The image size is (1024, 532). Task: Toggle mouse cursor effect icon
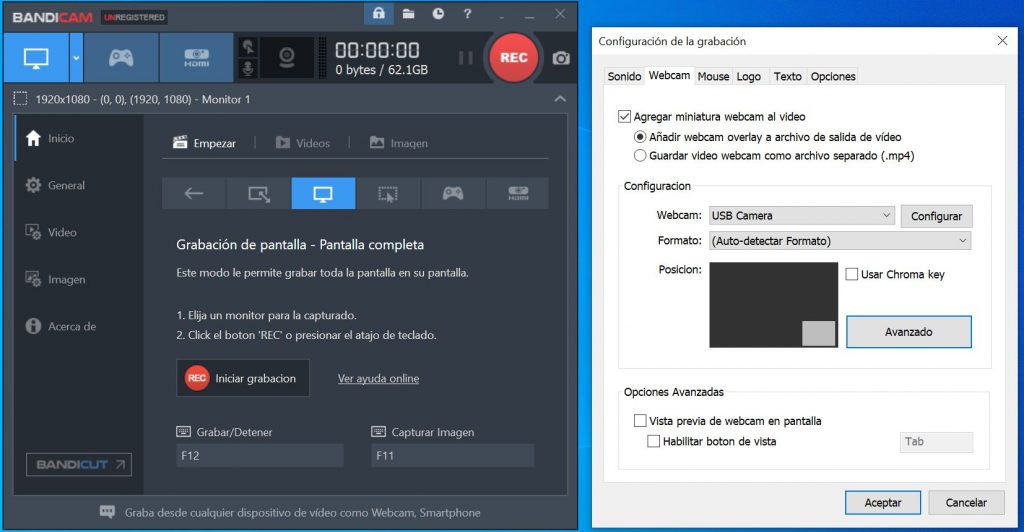click(248, 47)
